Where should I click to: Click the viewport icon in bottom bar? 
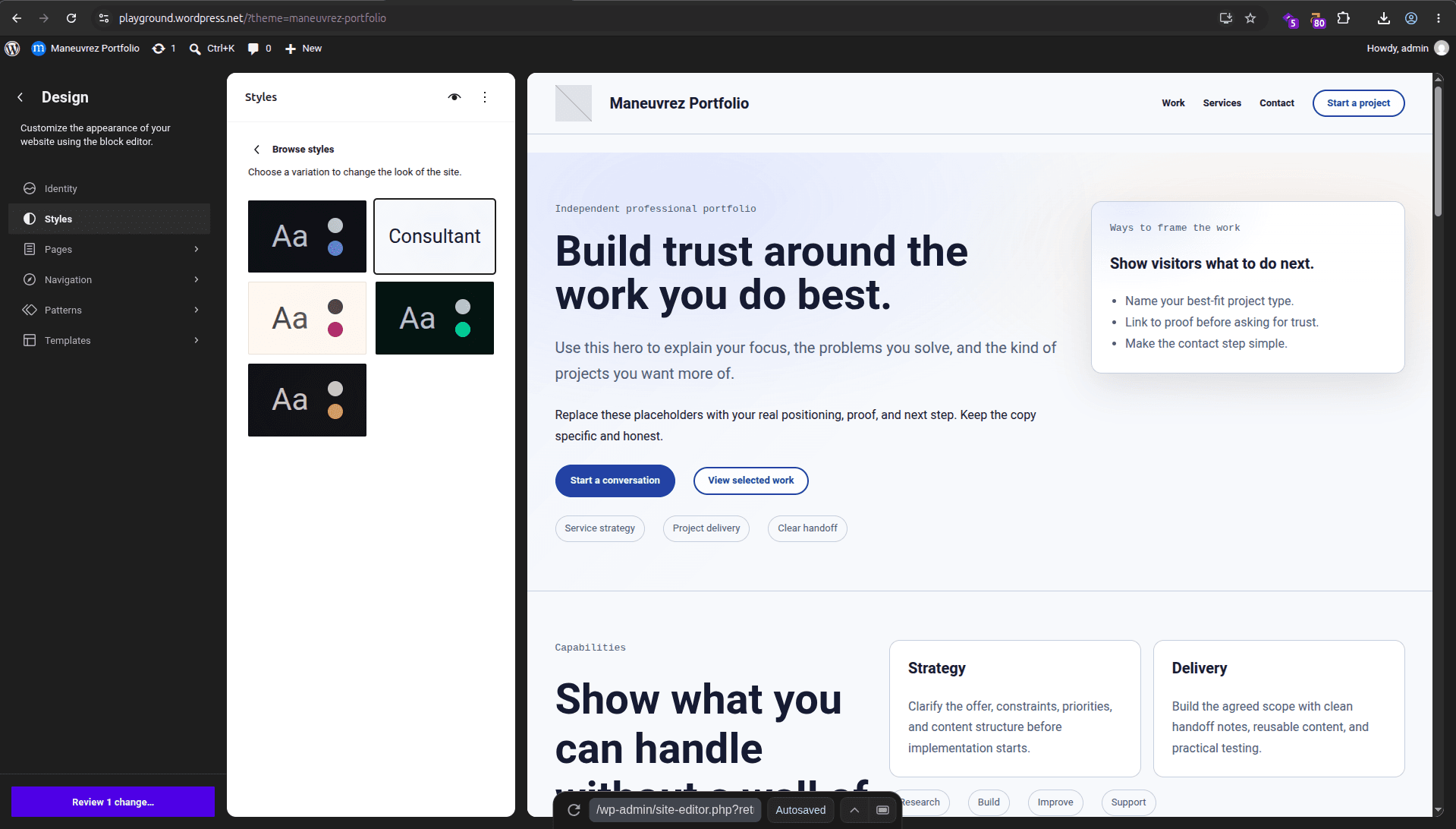pos(882,810)
